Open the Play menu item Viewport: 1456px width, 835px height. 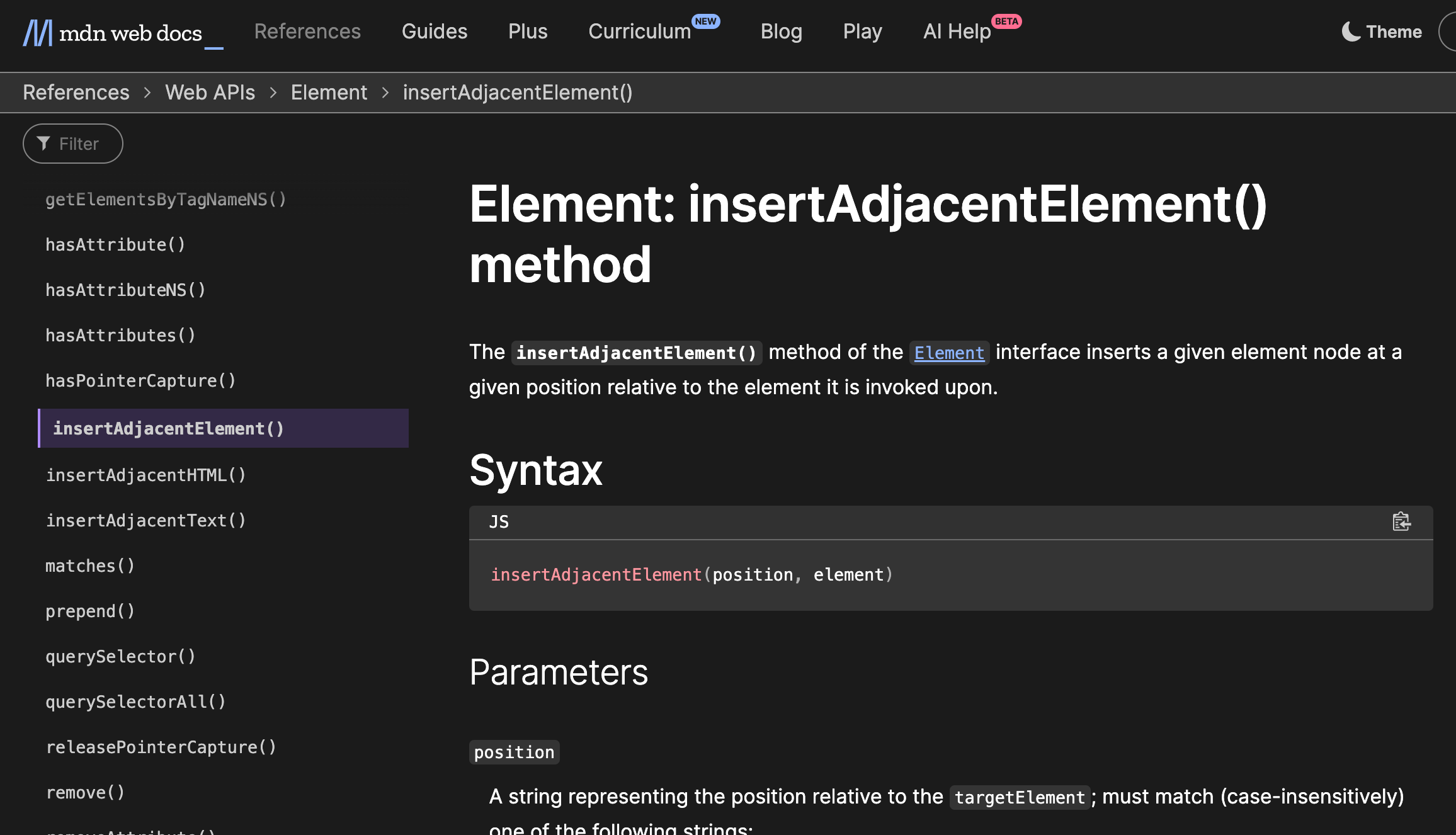tap(862, 31)
